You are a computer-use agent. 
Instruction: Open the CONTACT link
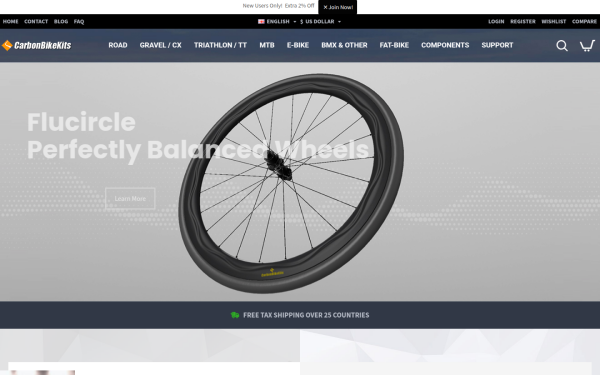(36, 21)
